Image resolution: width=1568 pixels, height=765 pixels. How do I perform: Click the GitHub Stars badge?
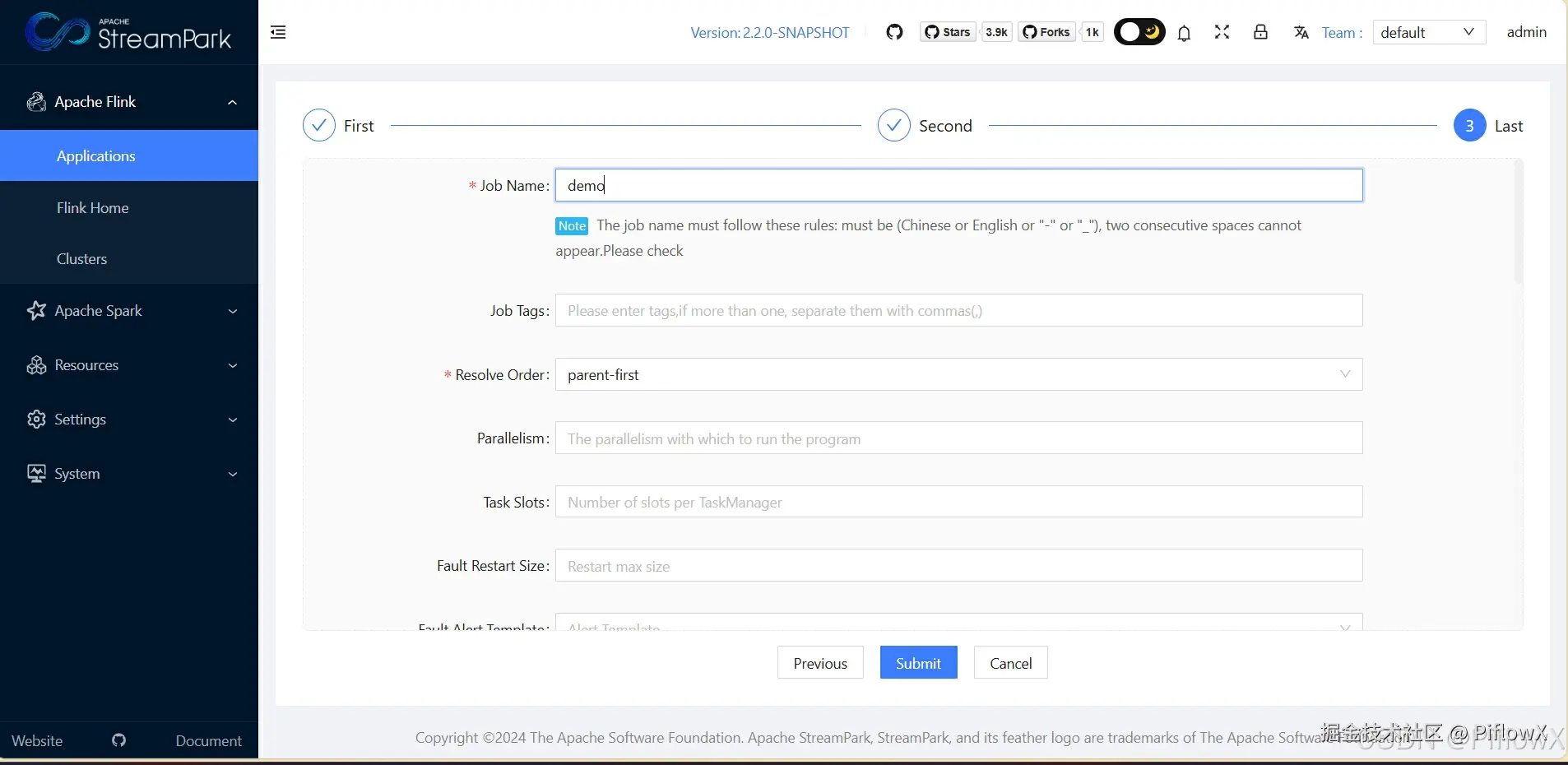point(948,32)
